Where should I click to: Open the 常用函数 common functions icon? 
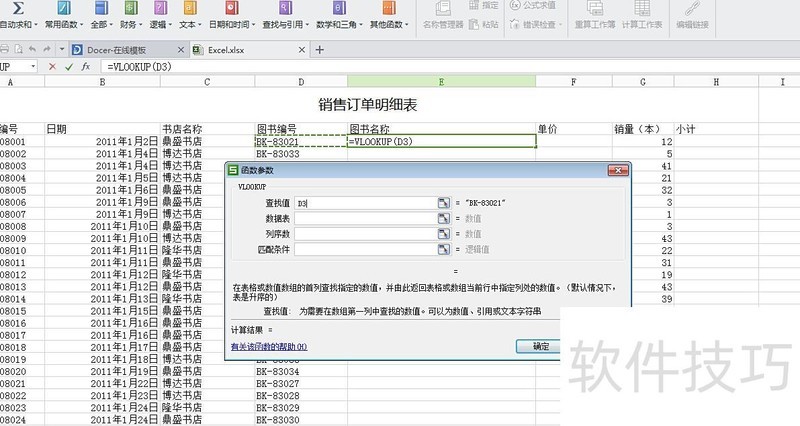point(64,8)
